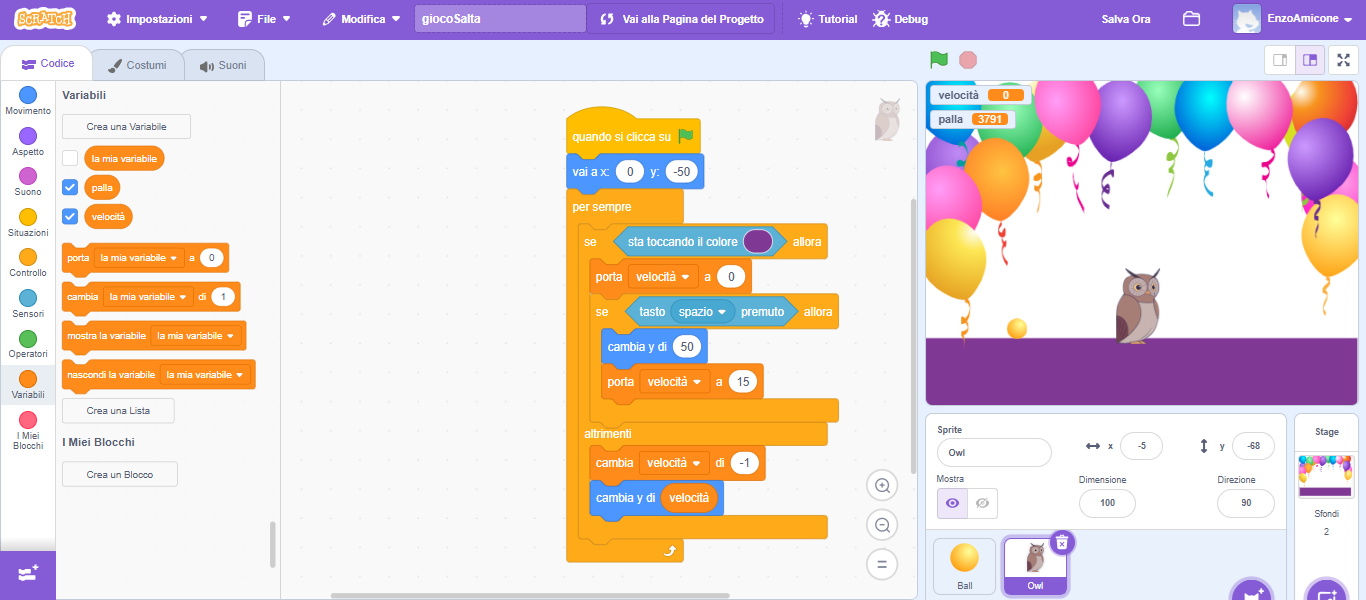1366x600 pixels.
Task: Click Vai alla Pagina del Progetto
Action: point(681,19)
